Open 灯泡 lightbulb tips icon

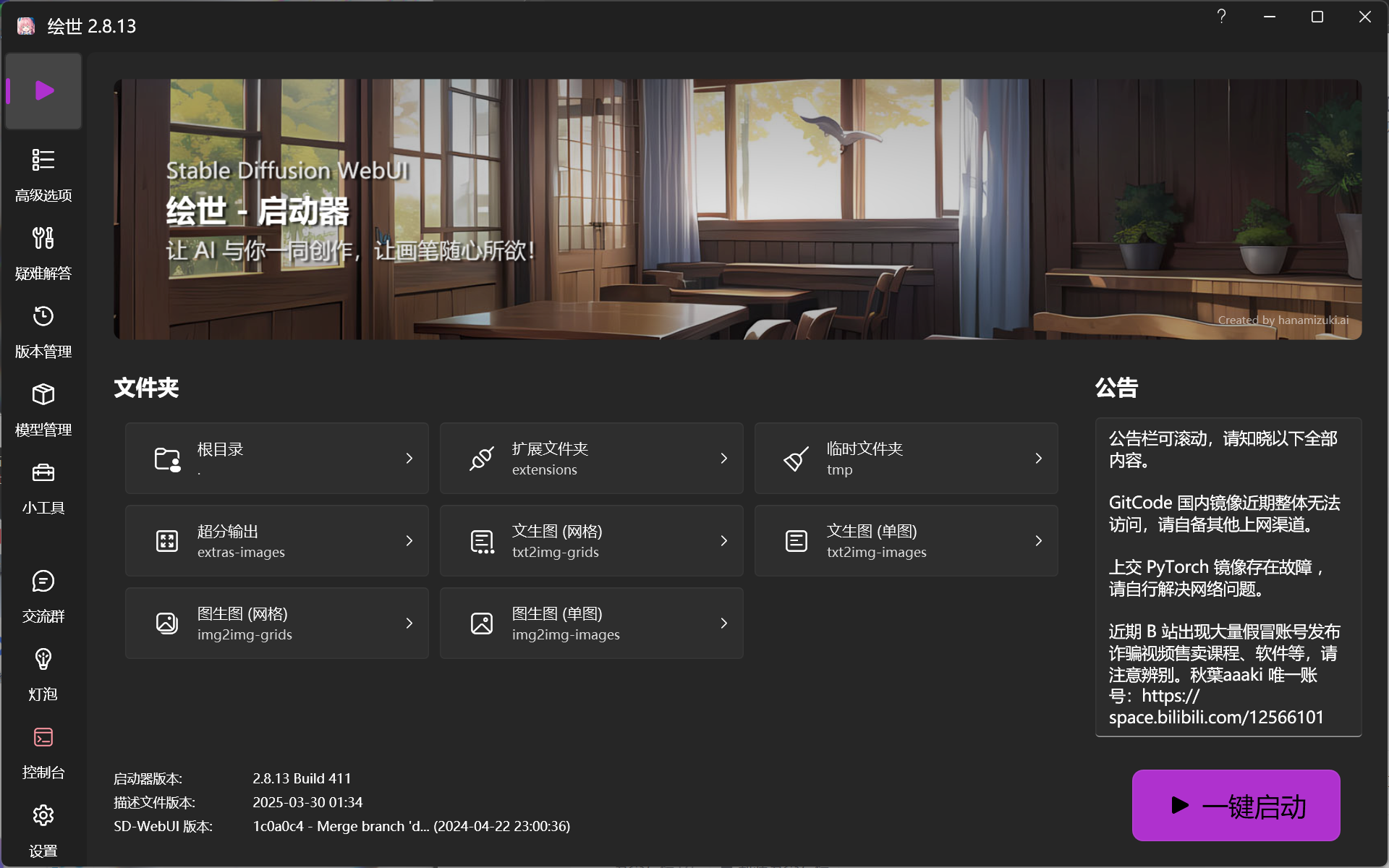click(43, 659)
